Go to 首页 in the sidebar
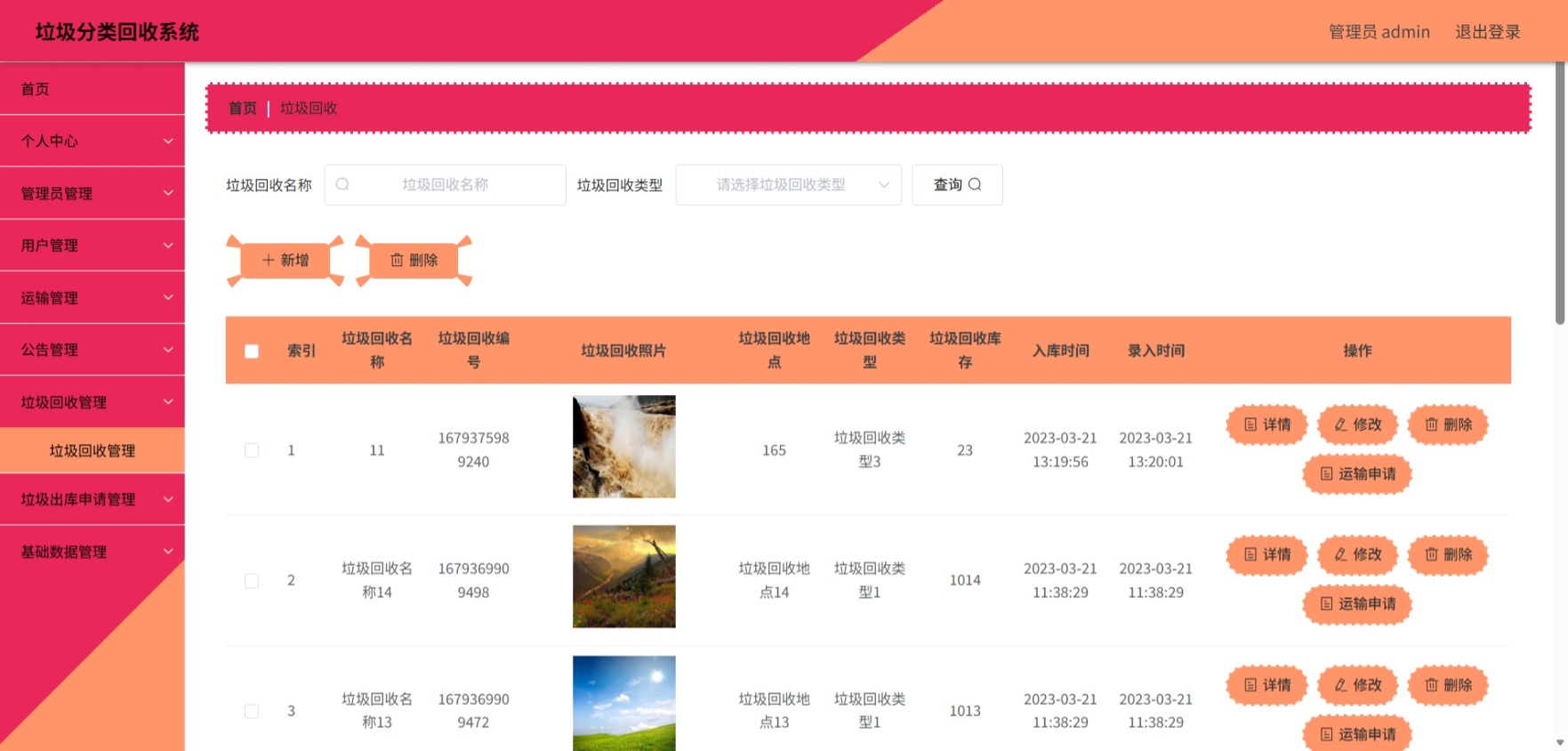The width and height of the screenshot is (1568, 751). pyautogui.click(x=92, y=89)
